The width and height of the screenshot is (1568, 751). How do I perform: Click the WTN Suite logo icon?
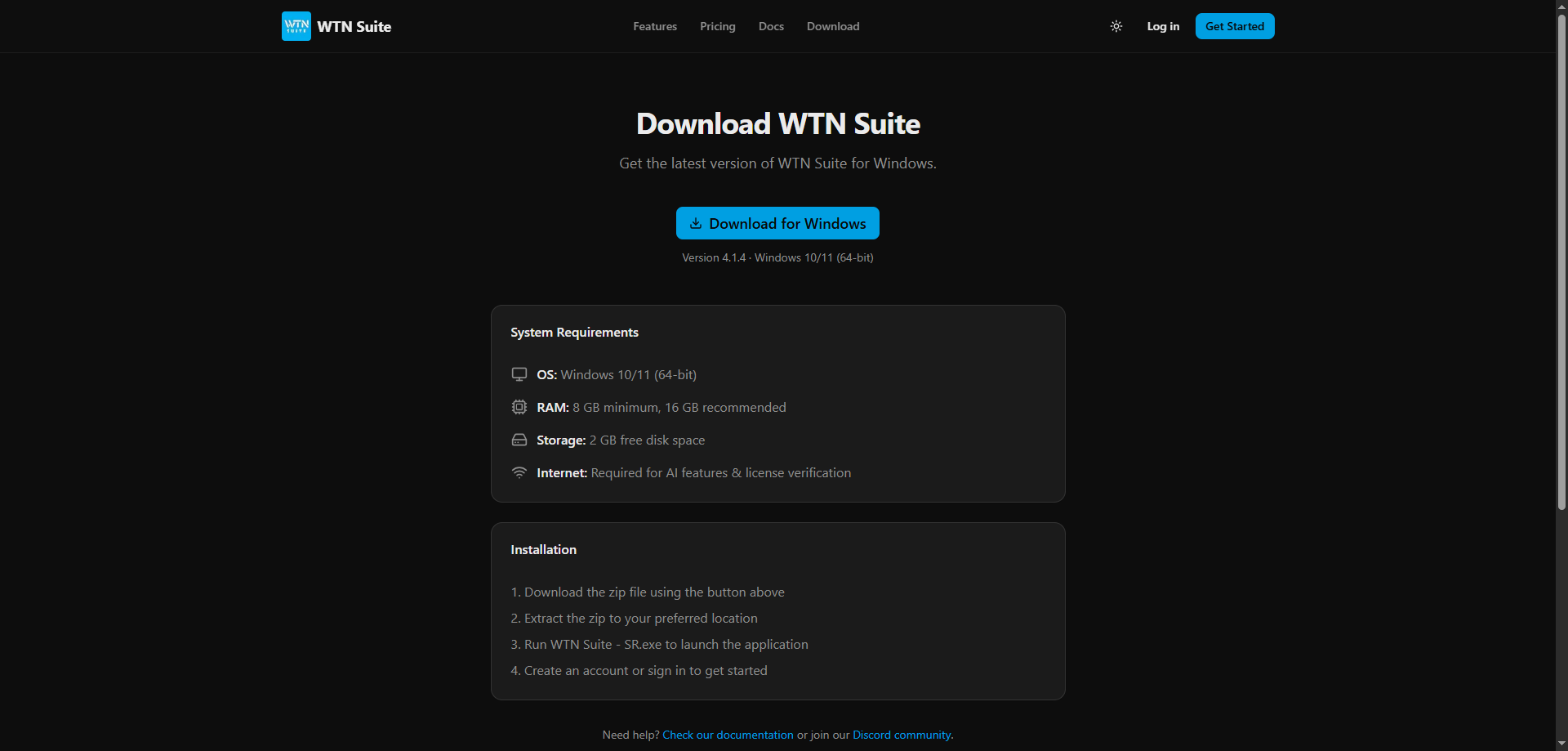click(296, 25)
